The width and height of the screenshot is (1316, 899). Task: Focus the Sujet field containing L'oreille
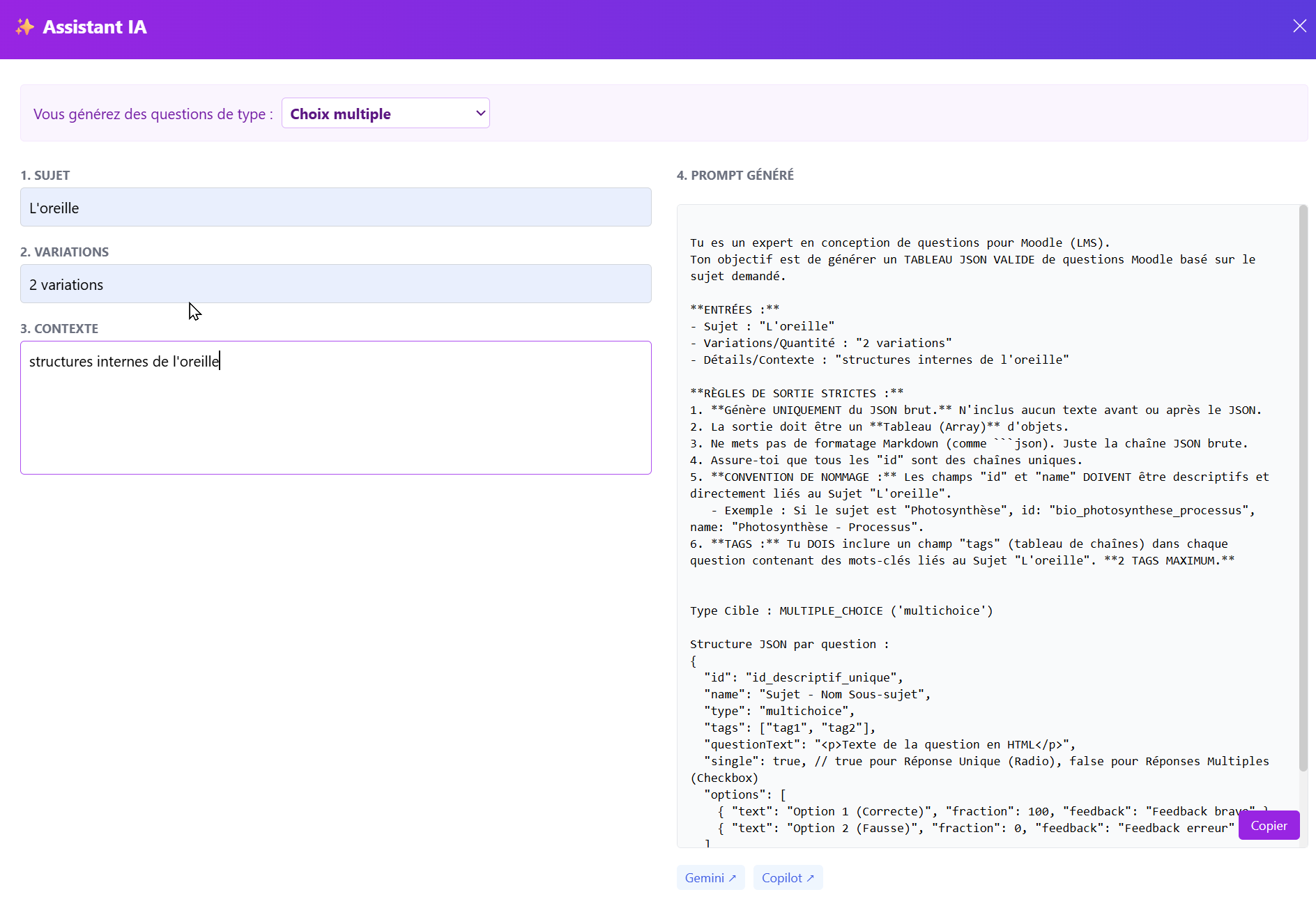[x=335, y=208]
